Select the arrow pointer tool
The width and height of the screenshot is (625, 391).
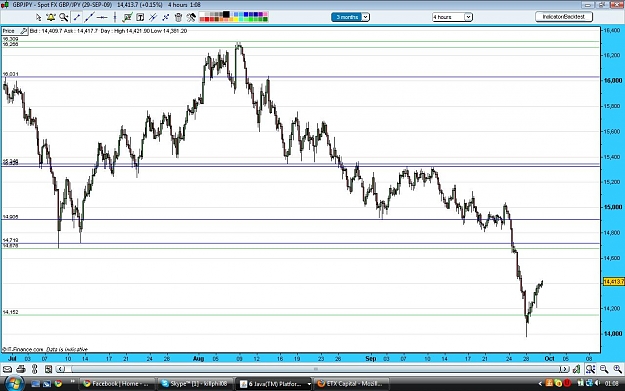point(38,17)
